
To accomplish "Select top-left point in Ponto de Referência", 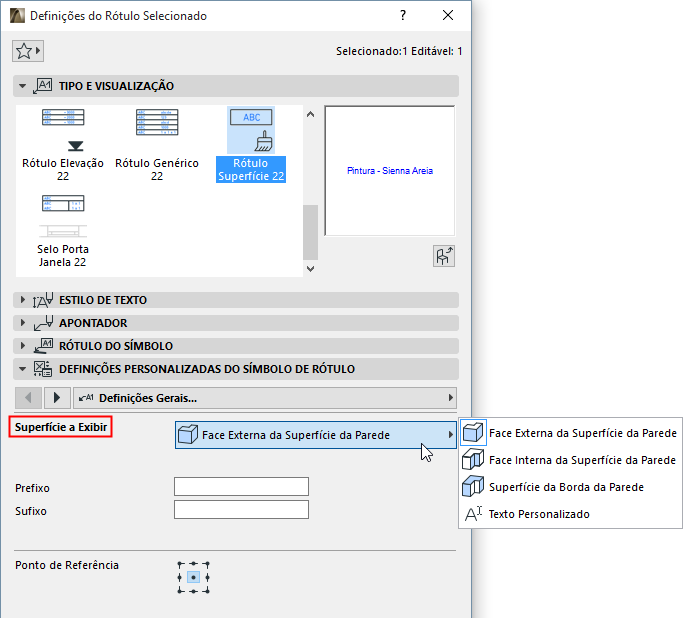I will [x=179, y=564].
